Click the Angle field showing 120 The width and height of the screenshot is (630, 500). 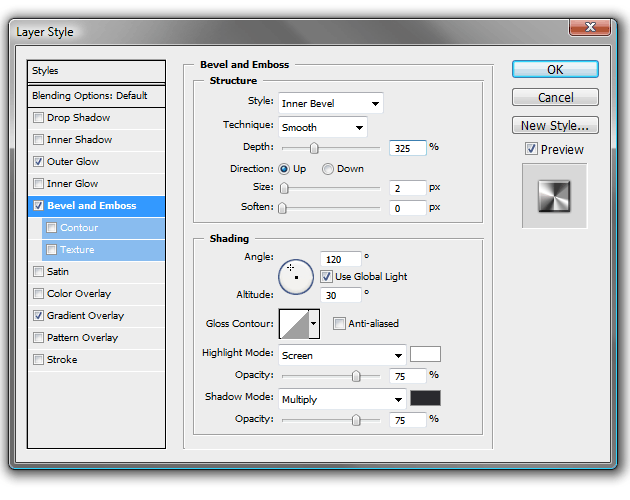pos(341,259)
